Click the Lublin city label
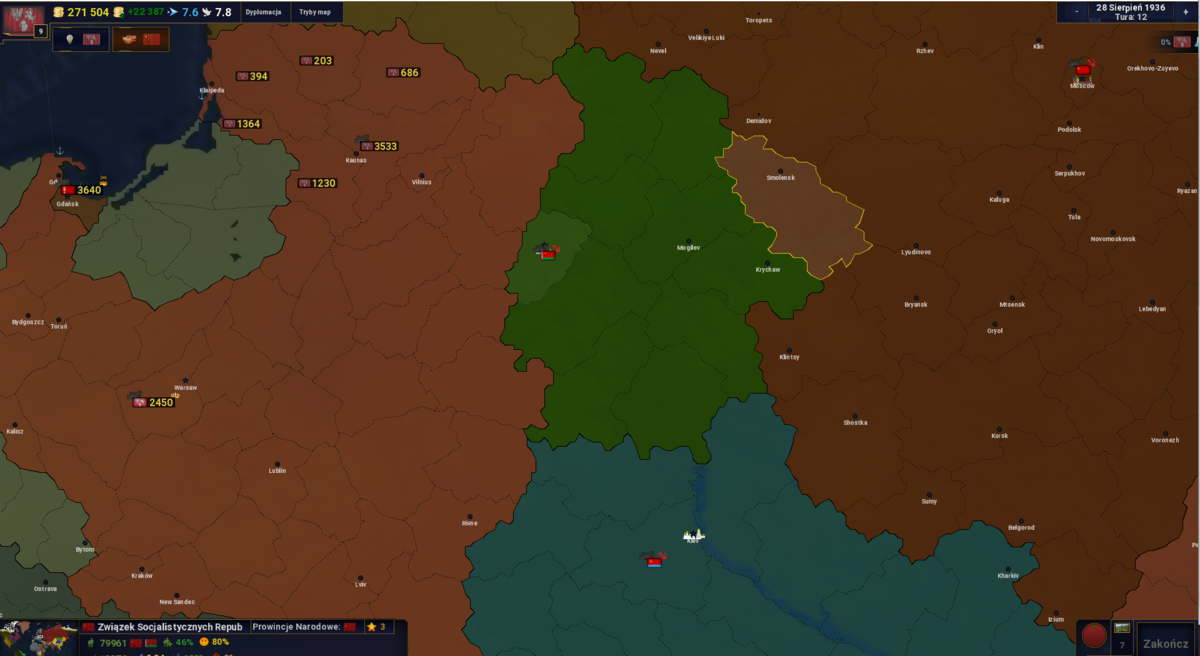The width and height of the screenshot is (1200, 656). point(278,470)
